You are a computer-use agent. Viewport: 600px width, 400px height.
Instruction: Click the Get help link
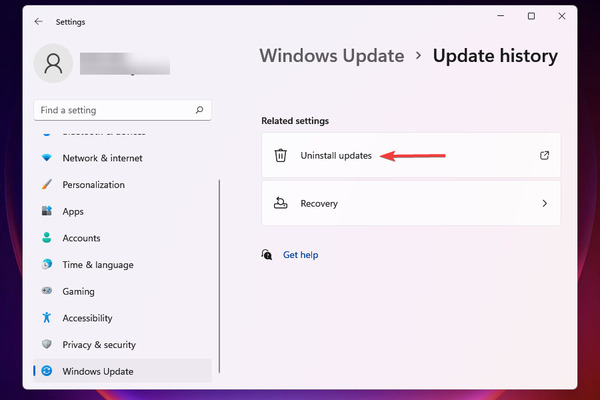[x=300, y=255]
